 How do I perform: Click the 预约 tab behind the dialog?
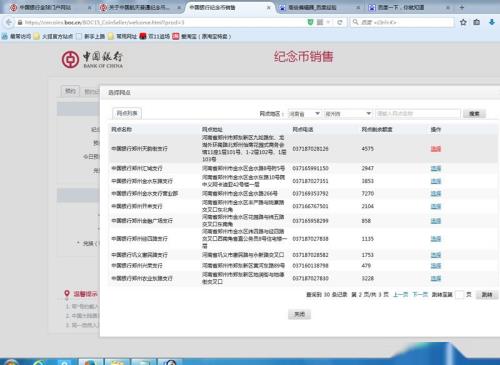(70, 91)
